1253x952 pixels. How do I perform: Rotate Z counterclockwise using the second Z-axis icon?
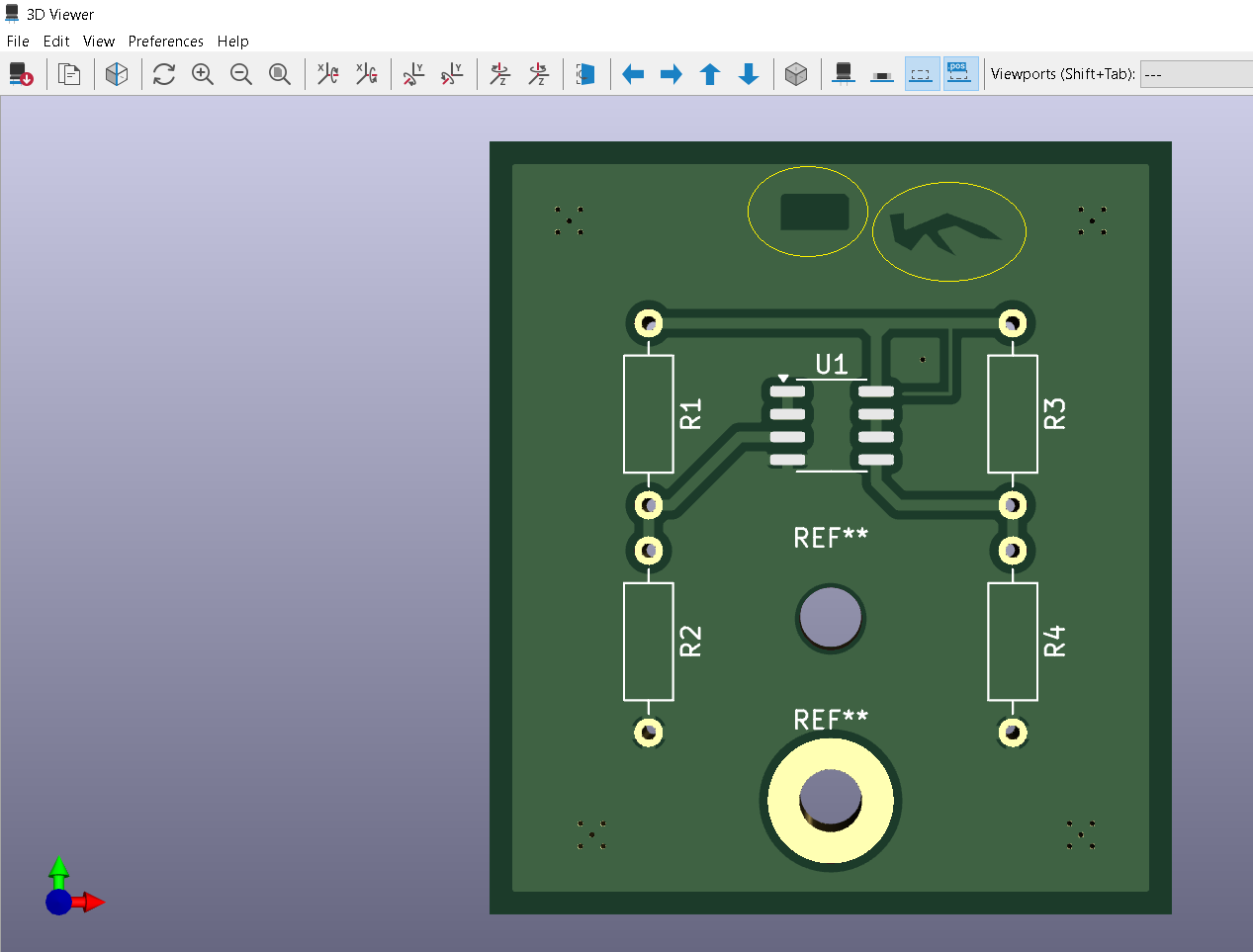point(539,74)
